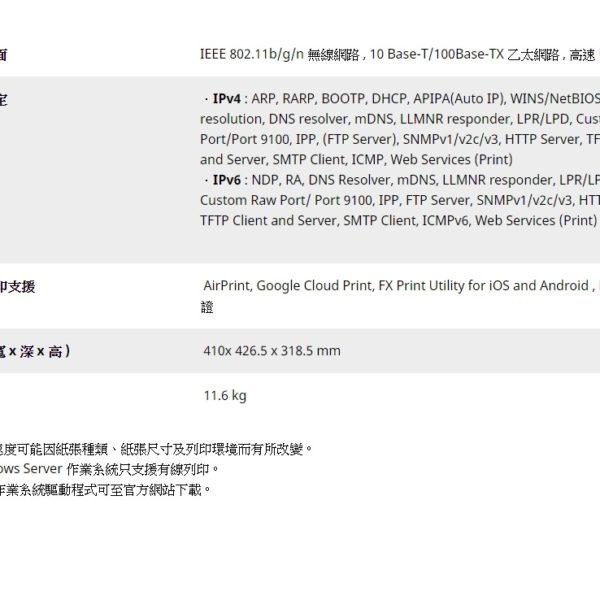Click the '定' protocol row label
The height and width of the screenshot is (600, 600).
[x=4, y=99]
